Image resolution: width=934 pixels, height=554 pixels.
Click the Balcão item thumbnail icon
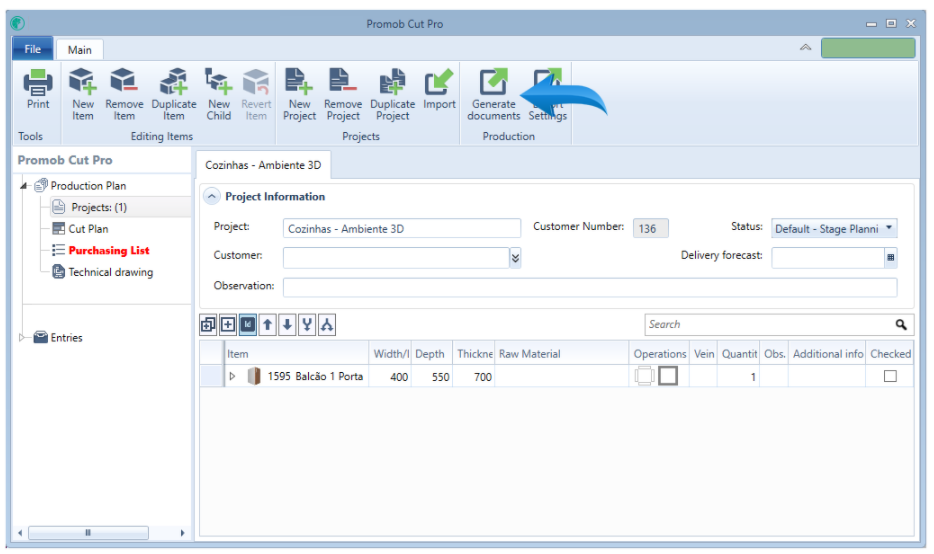pos(254,376)
